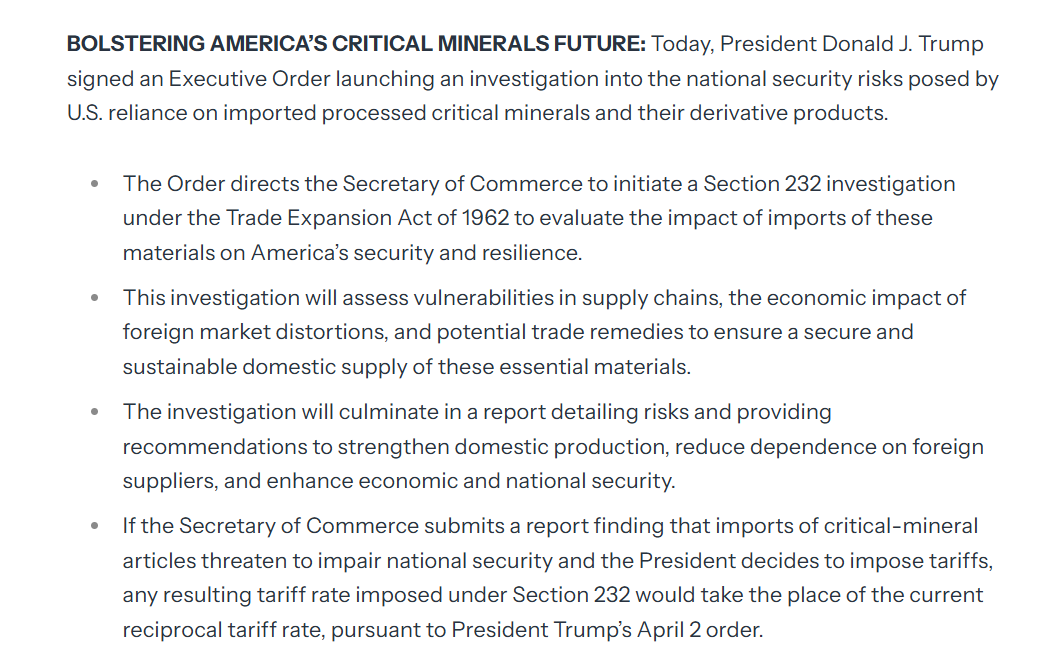Click the second bullet point dot
The width and height of the screenshot is (1039, 664).
(95, 298)
